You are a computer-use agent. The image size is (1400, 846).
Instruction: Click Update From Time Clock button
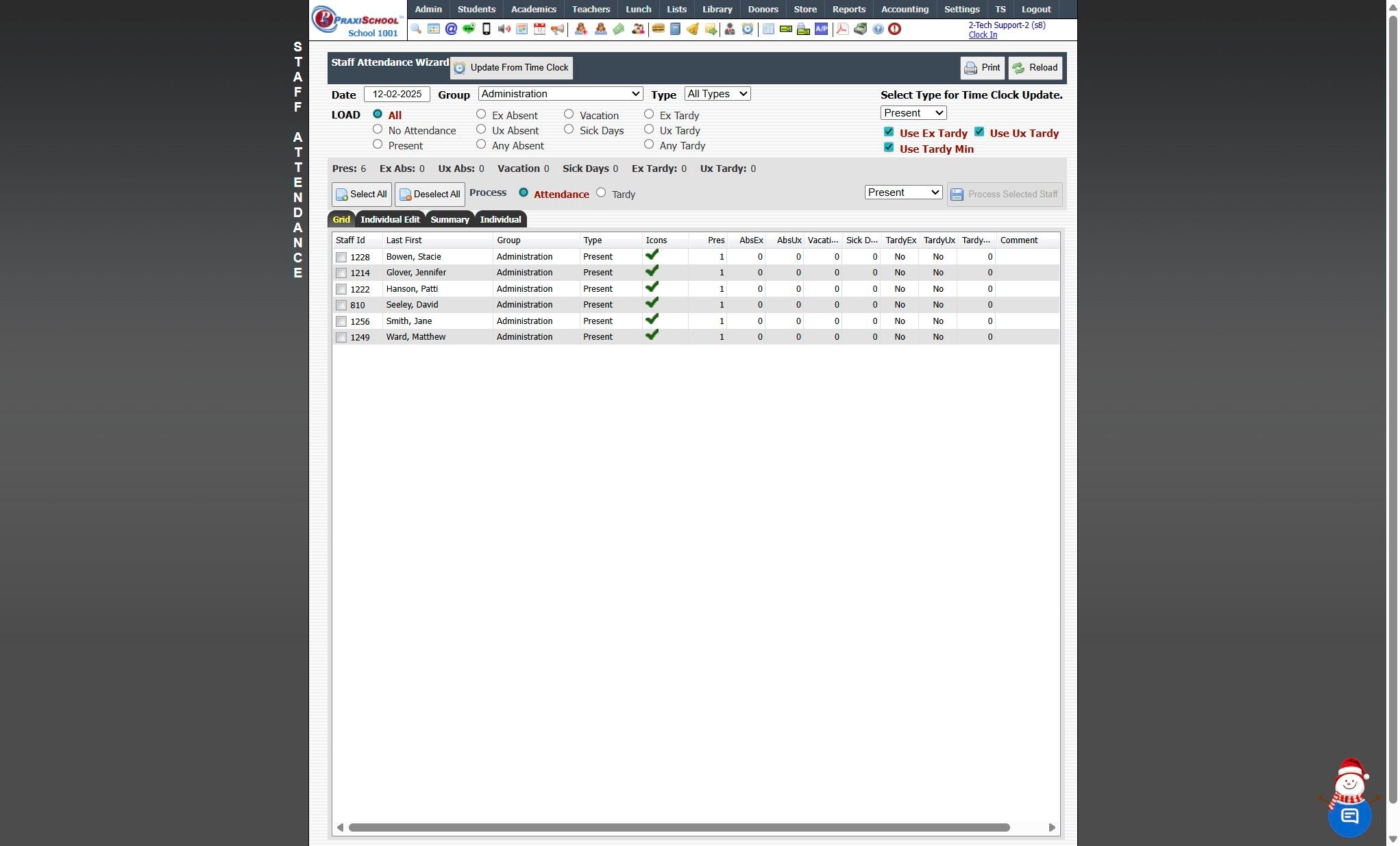click(x=511, y=68)
